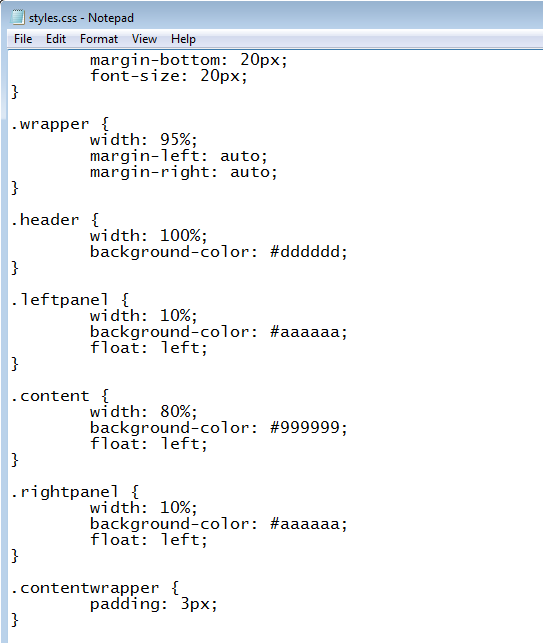This screenshot has width=543, height=643.
Task: Open the Edit menu
Action: point(56,39)
